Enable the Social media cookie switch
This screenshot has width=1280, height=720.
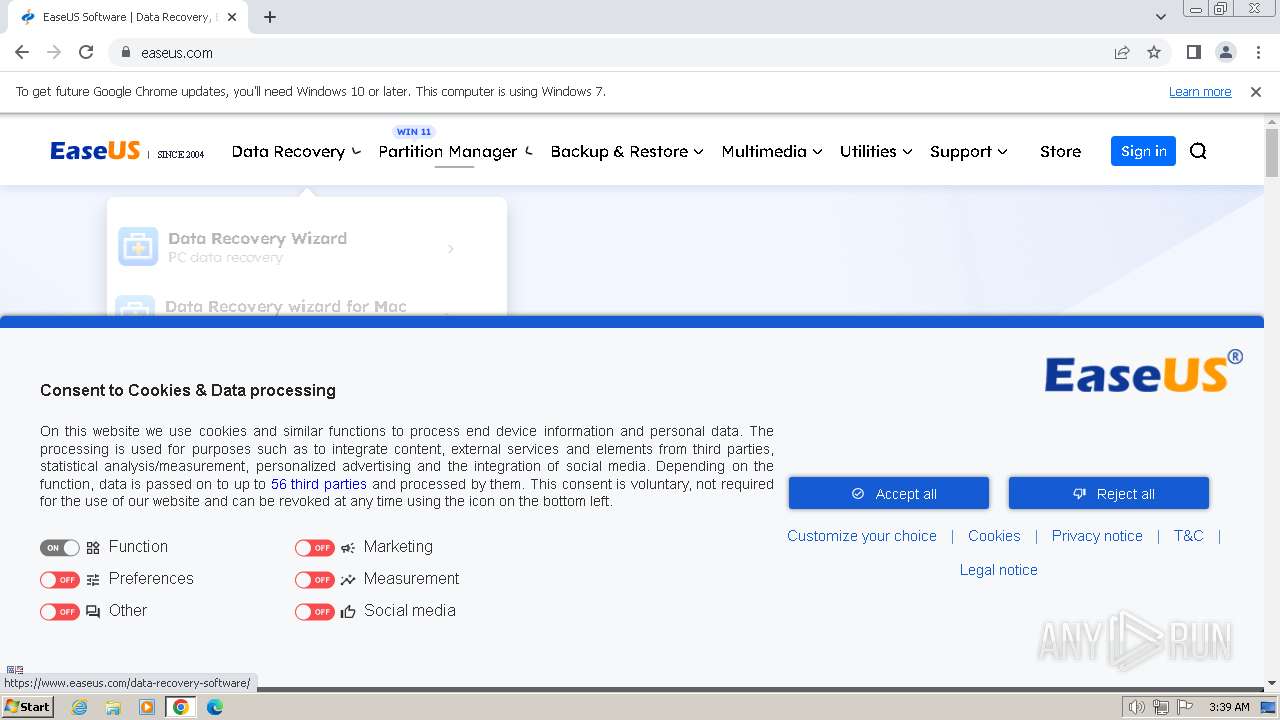(315, 611)
